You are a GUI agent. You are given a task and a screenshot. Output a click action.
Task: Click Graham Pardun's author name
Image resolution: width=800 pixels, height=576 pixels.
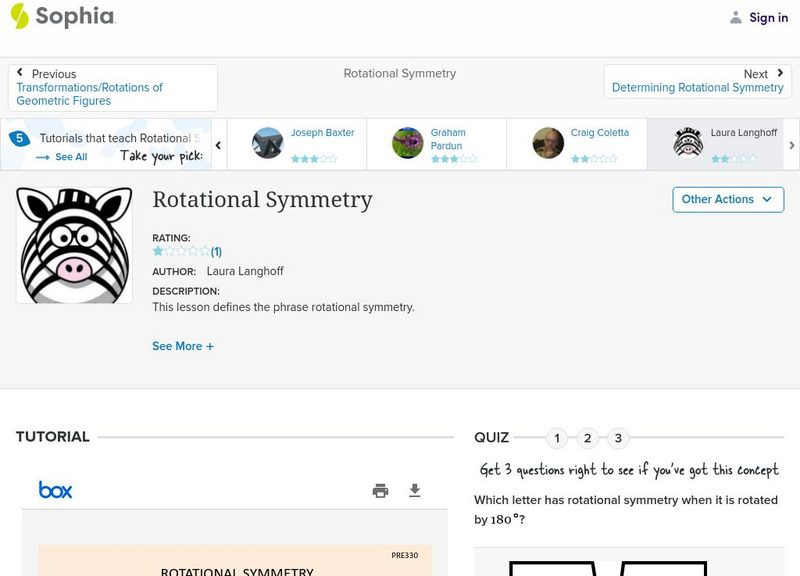[446, 138]
